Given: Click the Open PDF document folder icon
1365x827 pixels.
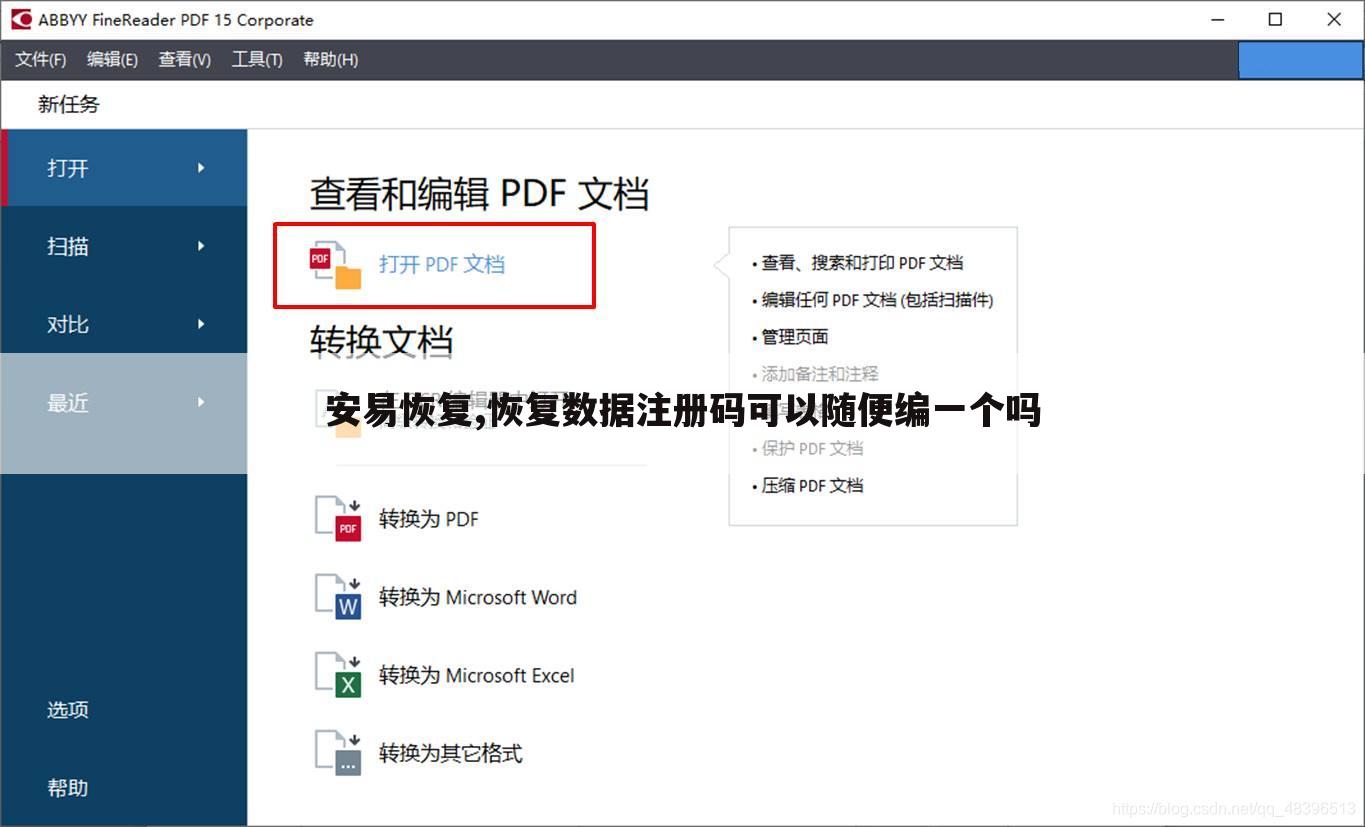Looking at the screenshot, I should [x=334, y=264].
